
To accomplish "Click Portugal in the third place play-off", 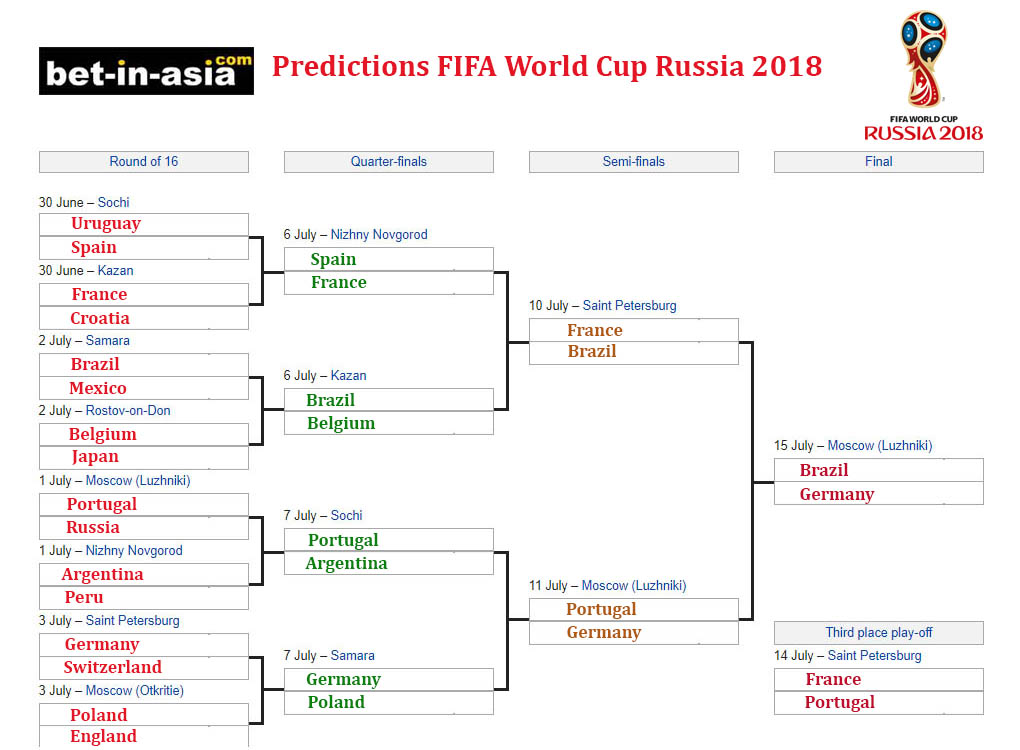I will 839,703.
